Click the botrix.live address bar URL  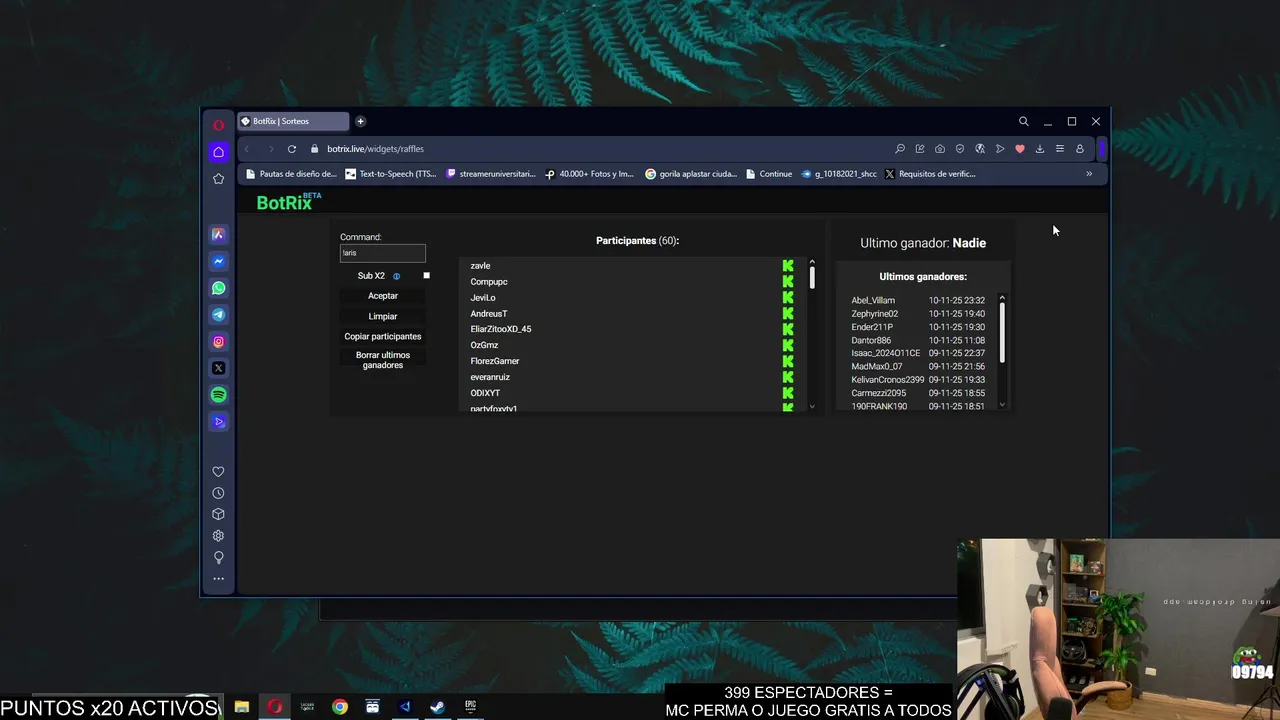click(x=375, y=149)
